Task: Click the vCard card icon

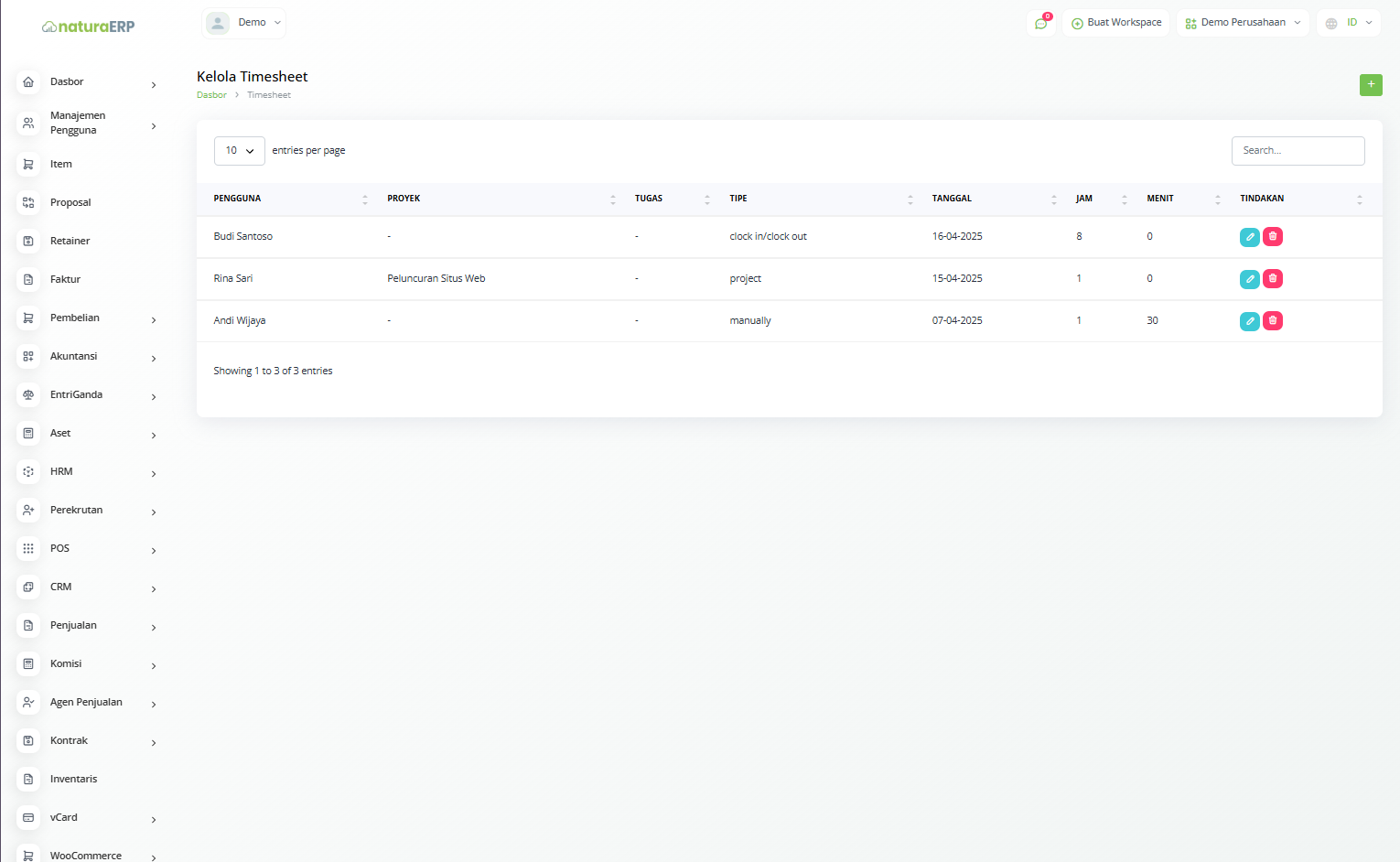Action: coord(28,817)
